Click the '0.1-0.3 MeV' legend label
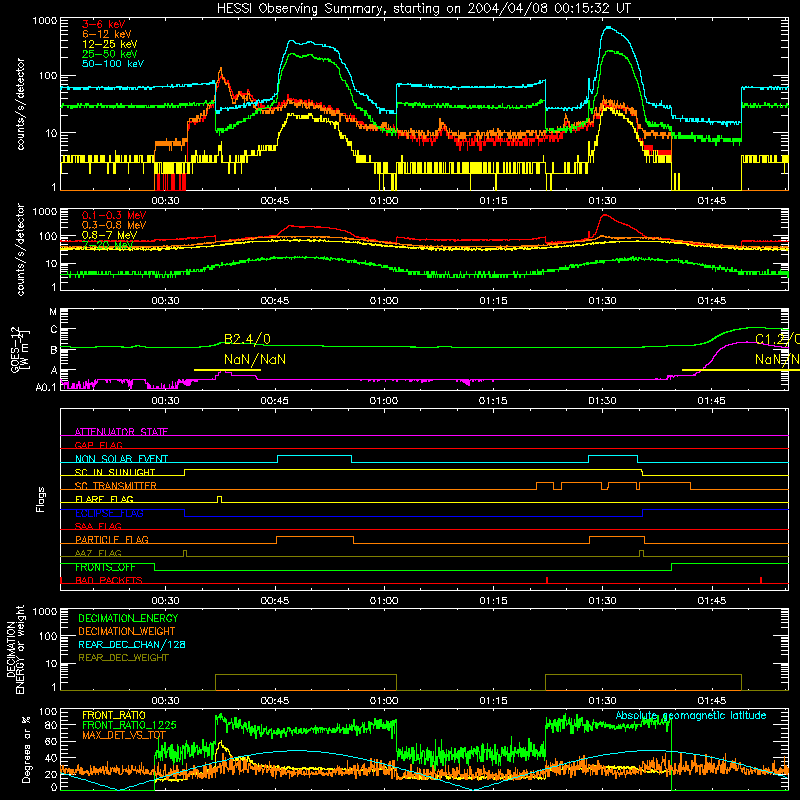 [x=114, y=215]
